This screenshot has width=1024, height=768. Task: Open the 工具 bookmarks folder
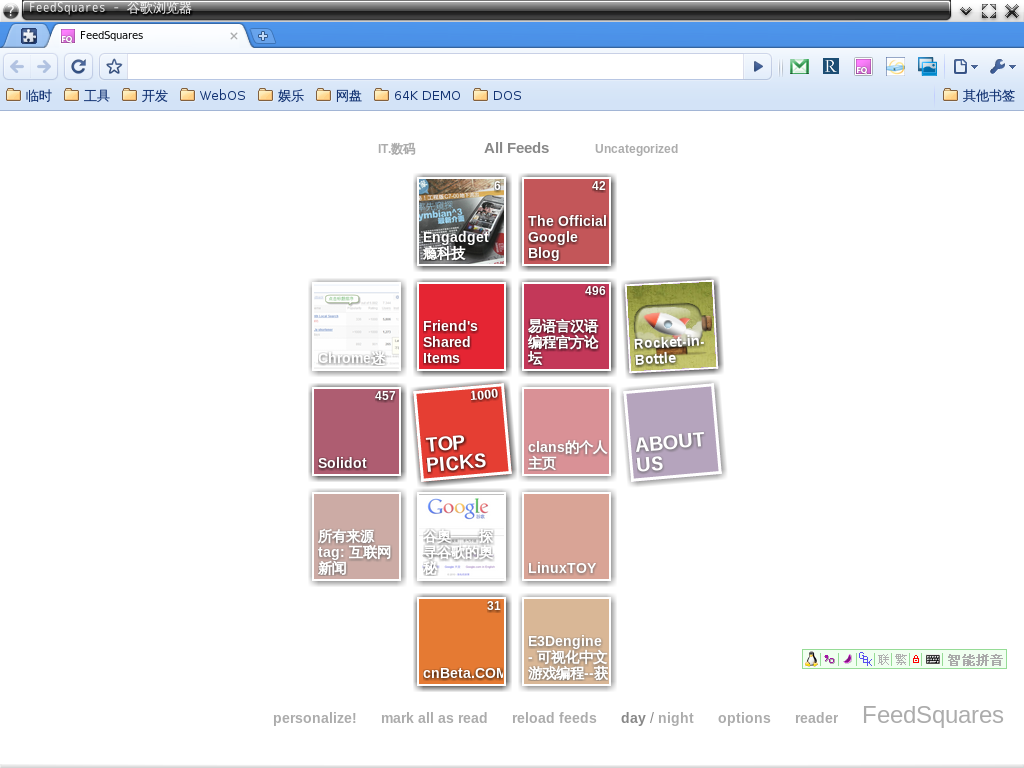coord(87,96)
